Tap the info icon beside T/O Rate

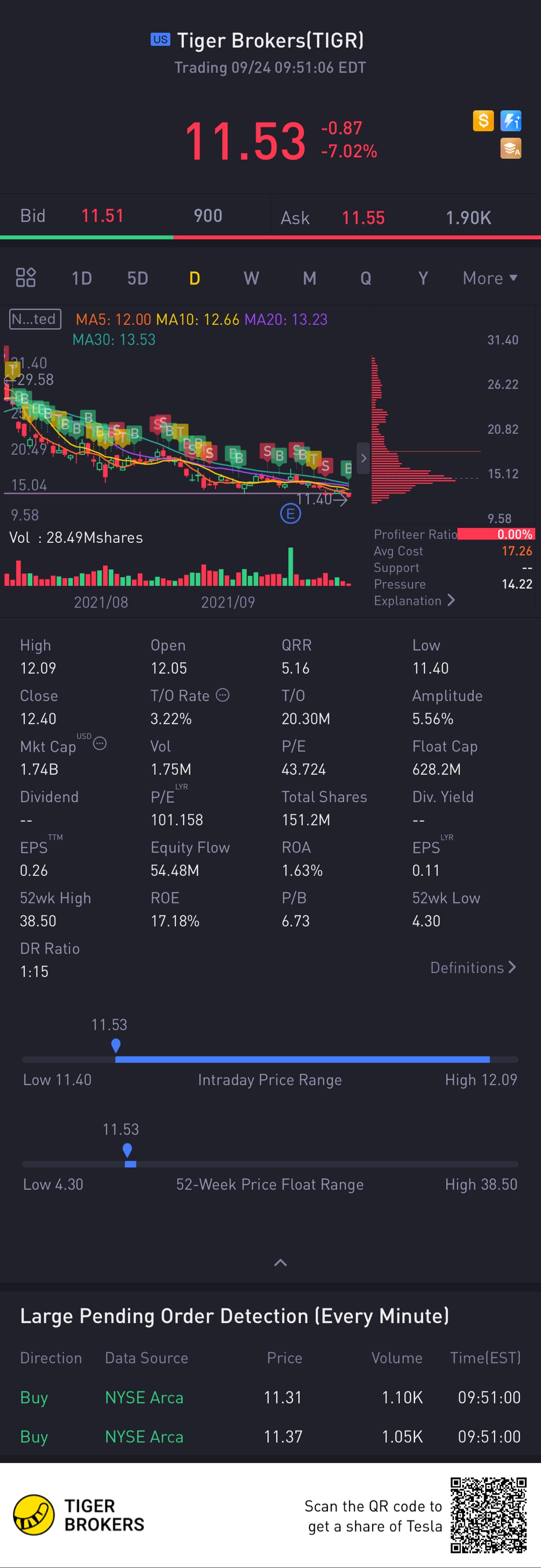tap(223, 694)
